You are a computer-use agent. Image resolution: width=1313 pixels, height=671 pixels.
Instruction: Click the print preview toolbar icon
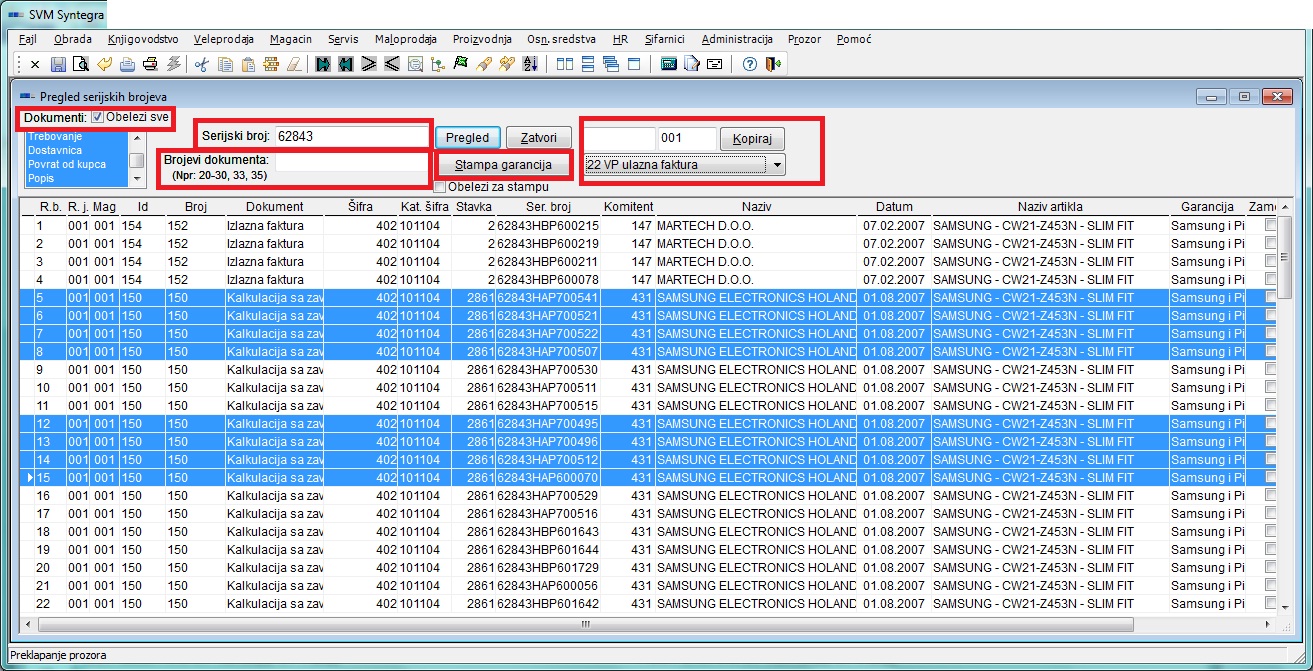click(x=80, y=65)
